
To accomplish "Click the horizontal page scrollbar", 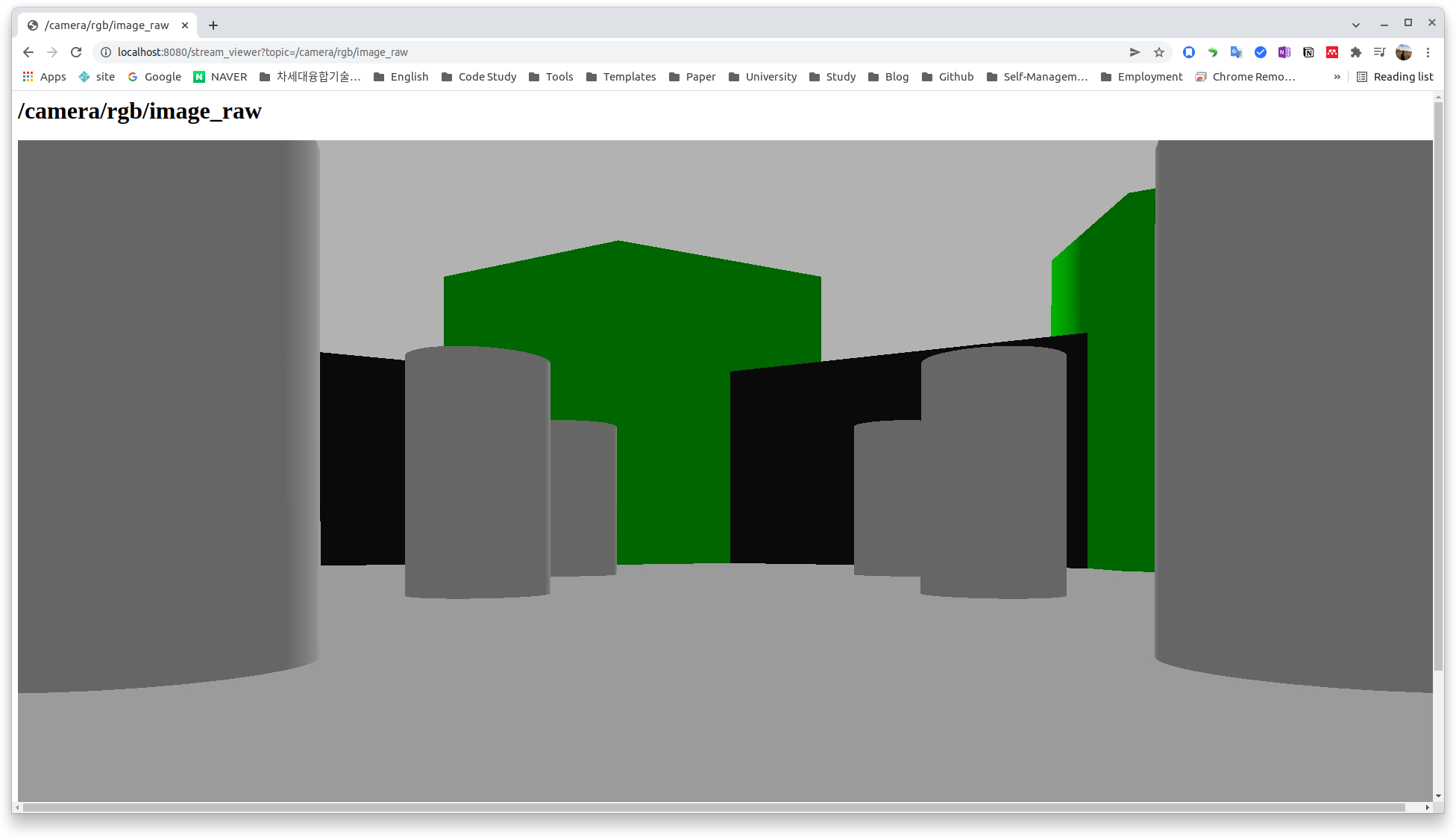I will pos(714,807).
